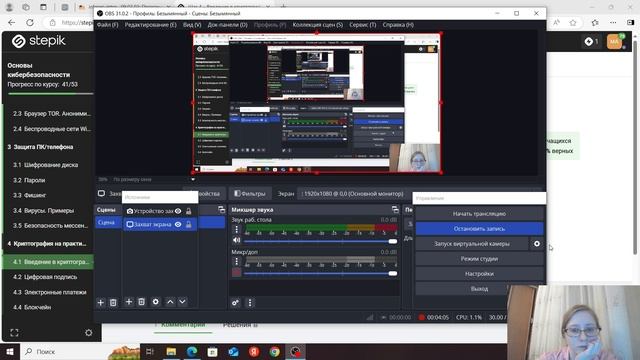The image size is (640, 360).
Task: Hide Устройство захвата source with eye icon
Action: [x=178, y=211]
